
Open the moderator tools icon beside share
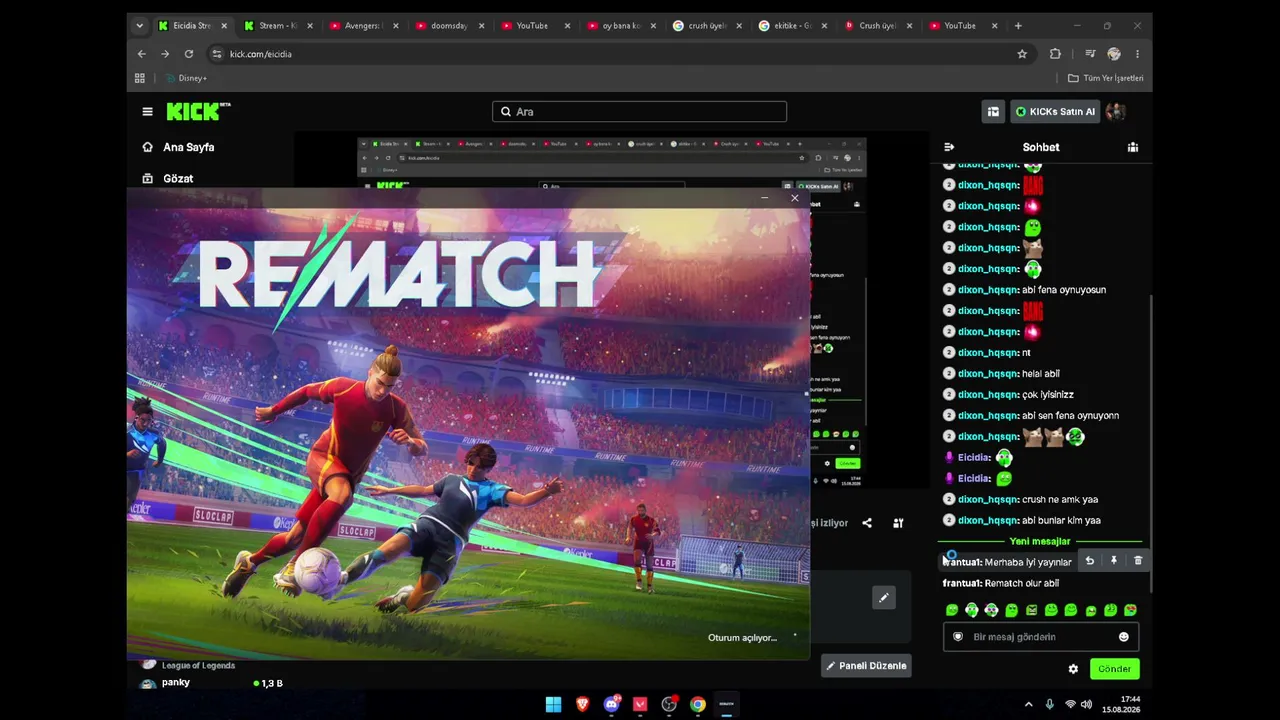point(898,523)
